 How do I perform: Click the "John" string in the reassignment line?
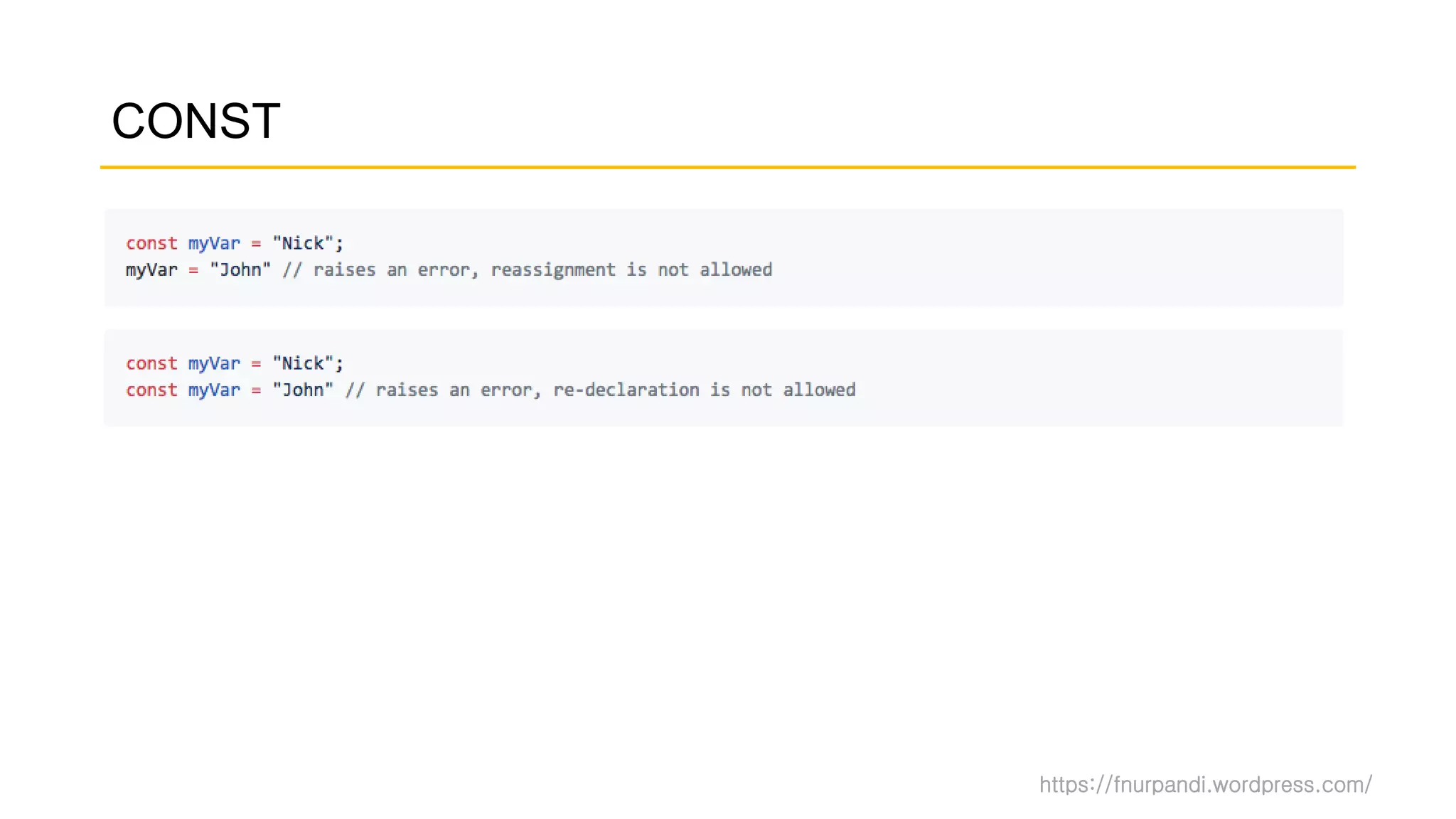click(240, 270)
